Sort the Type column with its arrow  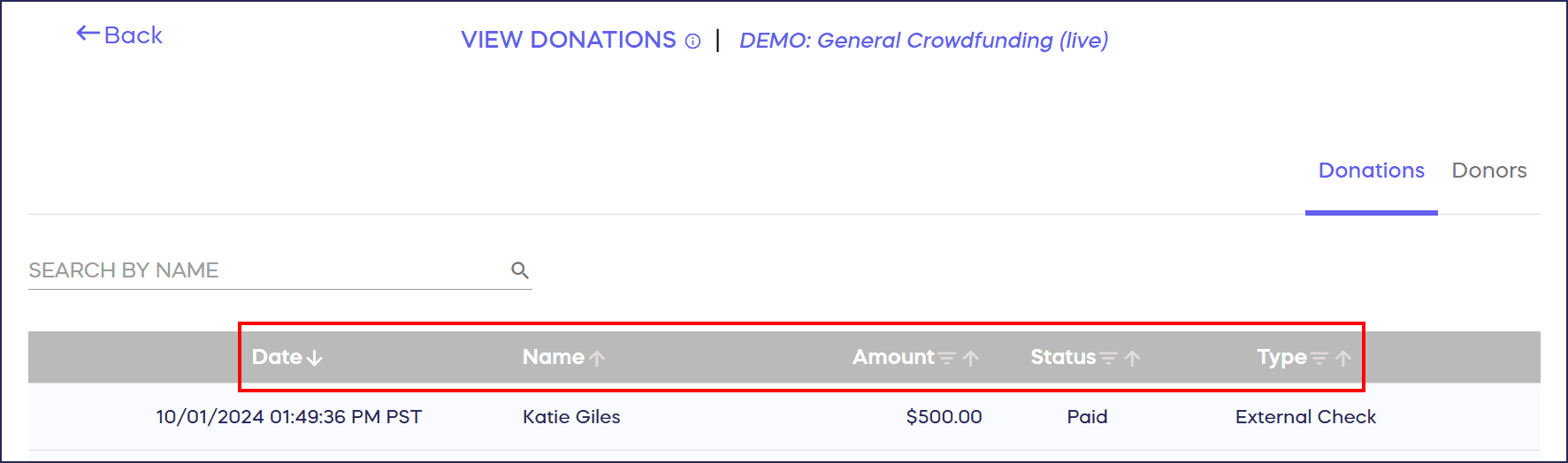tap(1343, 358)
